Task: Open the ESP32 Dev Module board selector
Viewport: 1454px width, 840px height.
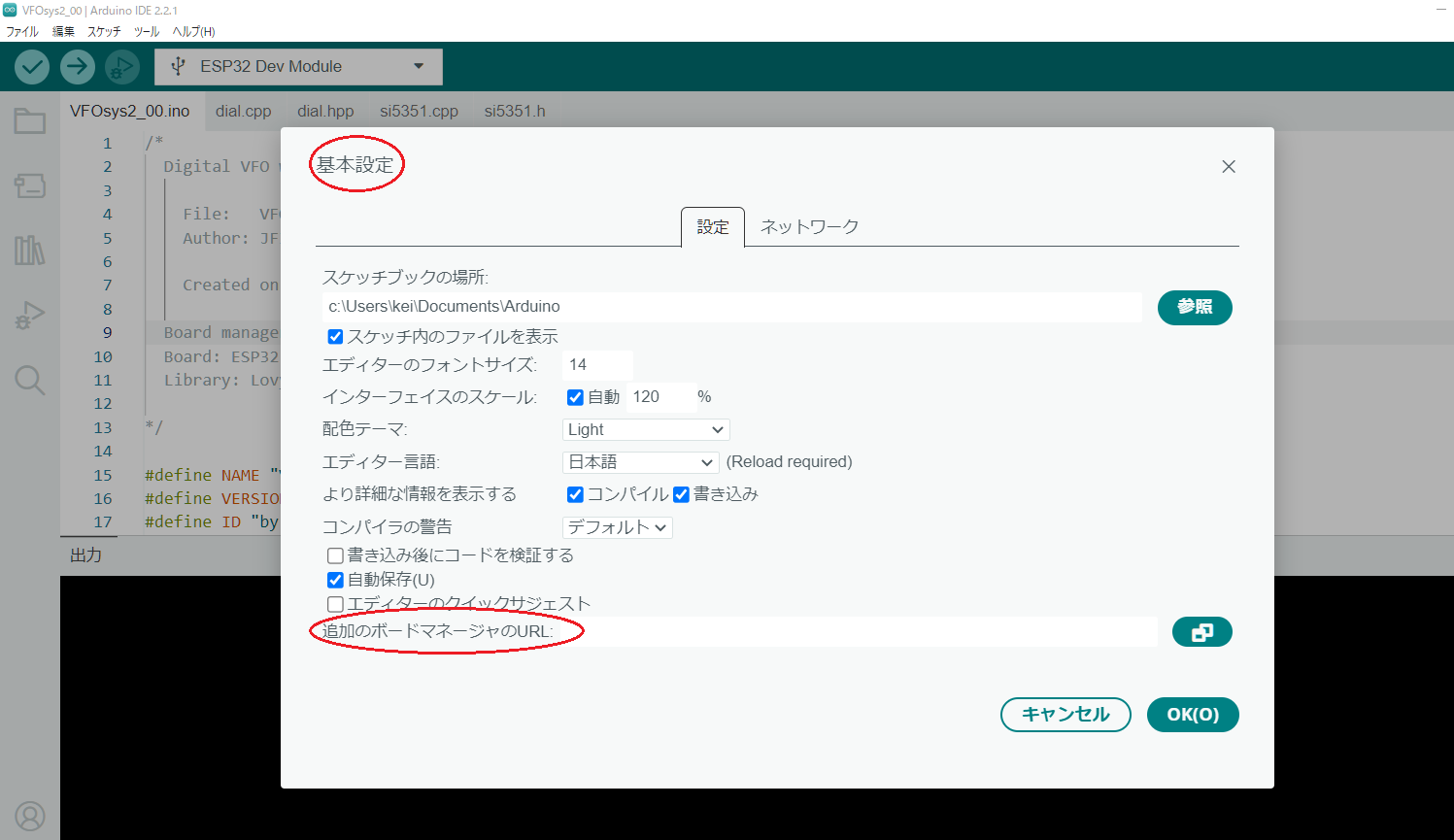Action: 298,67
